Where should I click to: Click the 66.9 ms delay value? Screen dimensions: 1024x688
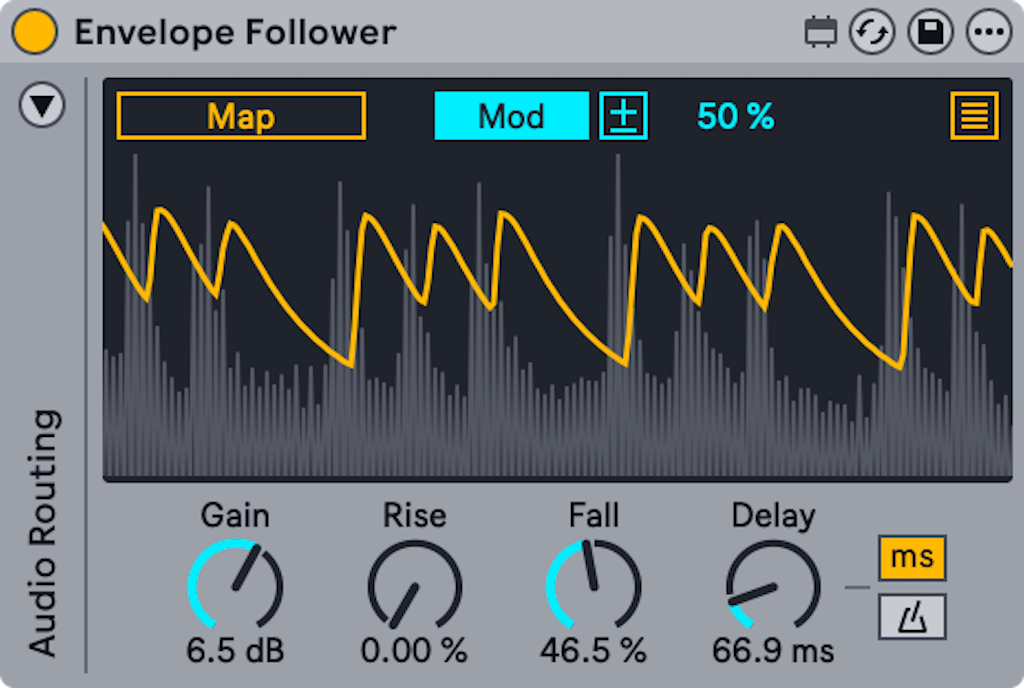[x=773, y=650]
